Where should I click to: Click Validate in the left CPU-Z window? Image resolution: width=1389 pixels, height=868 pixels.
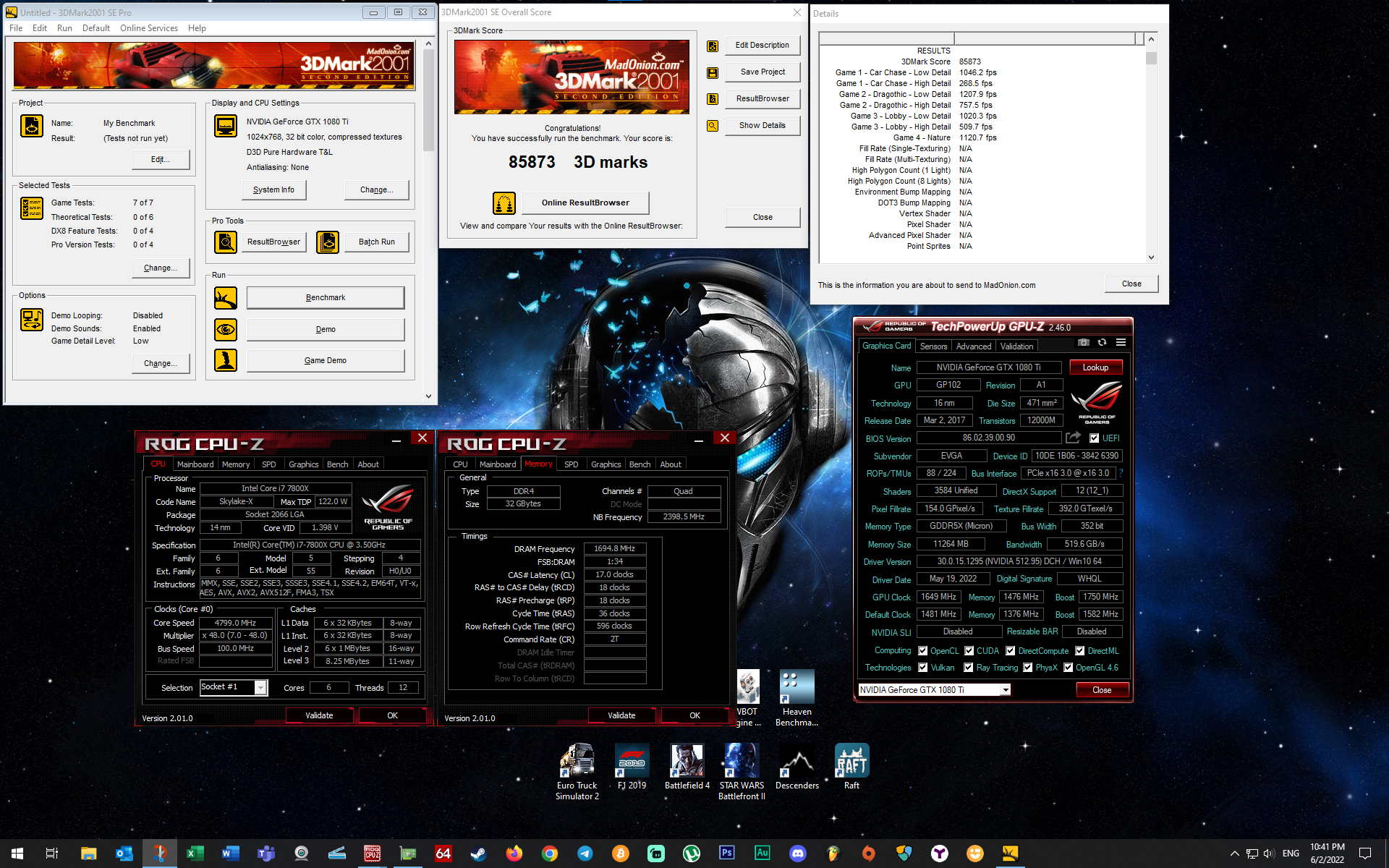[x=319, y=715]
